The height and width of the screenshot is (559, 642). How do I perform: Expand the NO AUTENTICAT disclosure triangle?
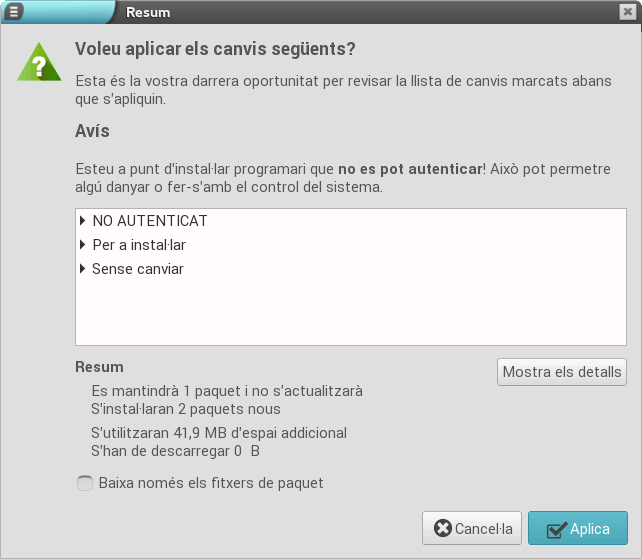(x=83, y=221)
